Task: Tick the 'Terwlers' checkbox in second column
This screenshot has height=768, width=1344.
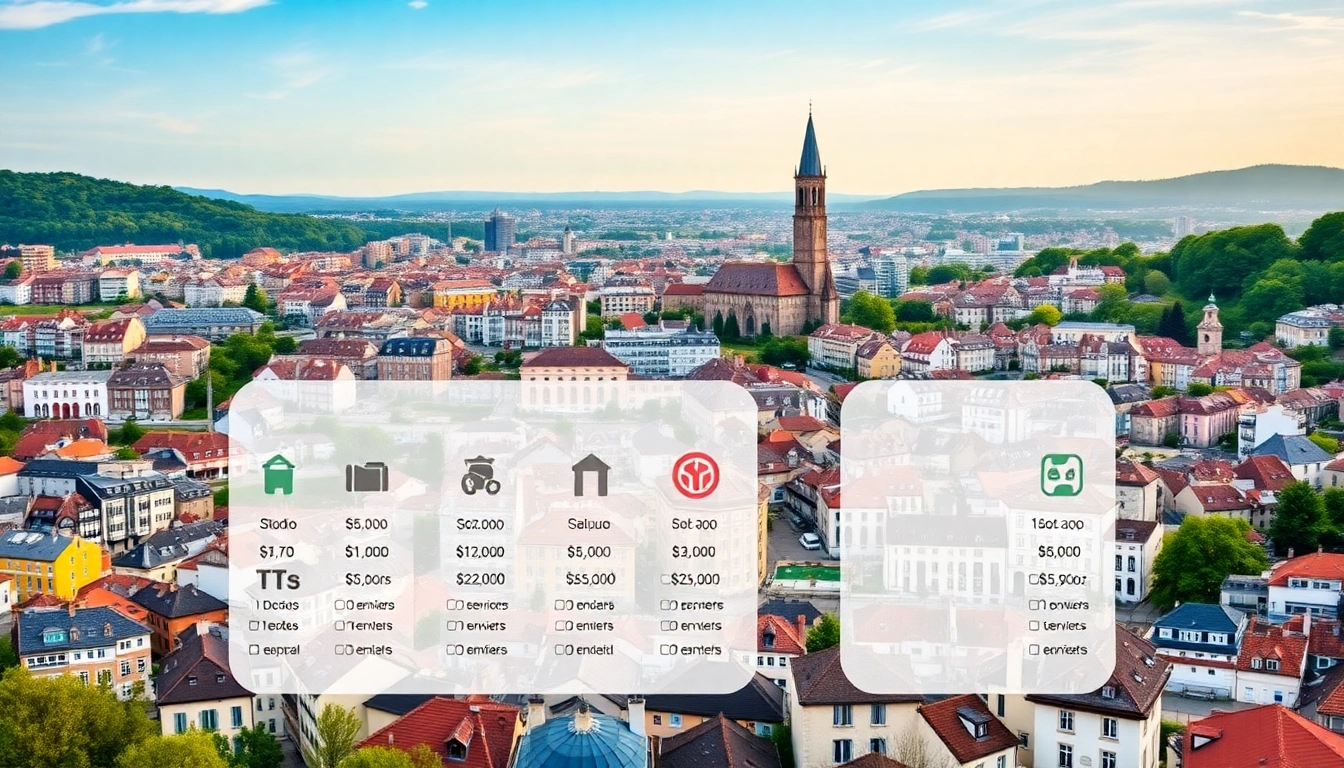Action: (340, 626)
